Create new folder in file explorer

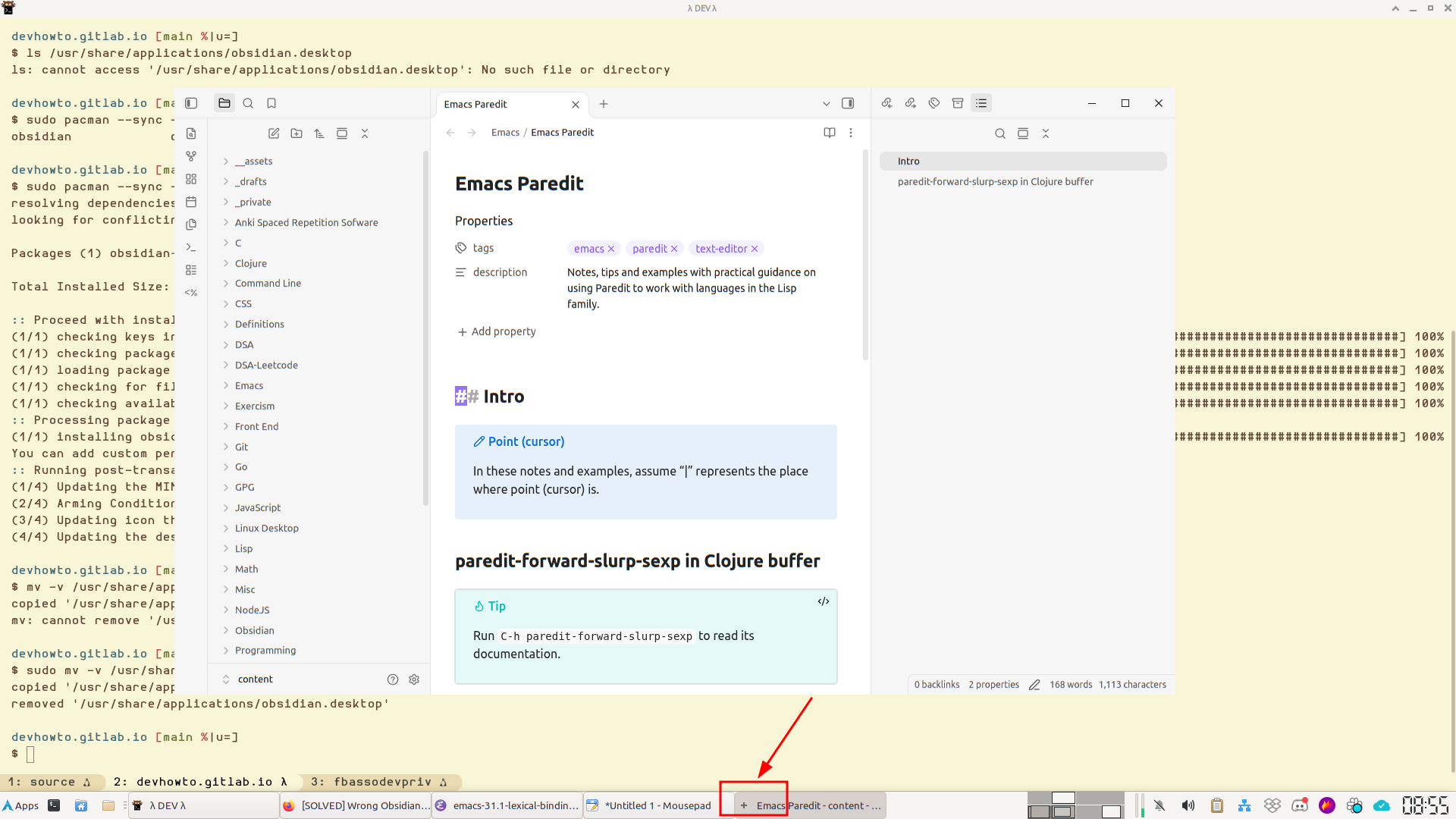coord(297,133)
